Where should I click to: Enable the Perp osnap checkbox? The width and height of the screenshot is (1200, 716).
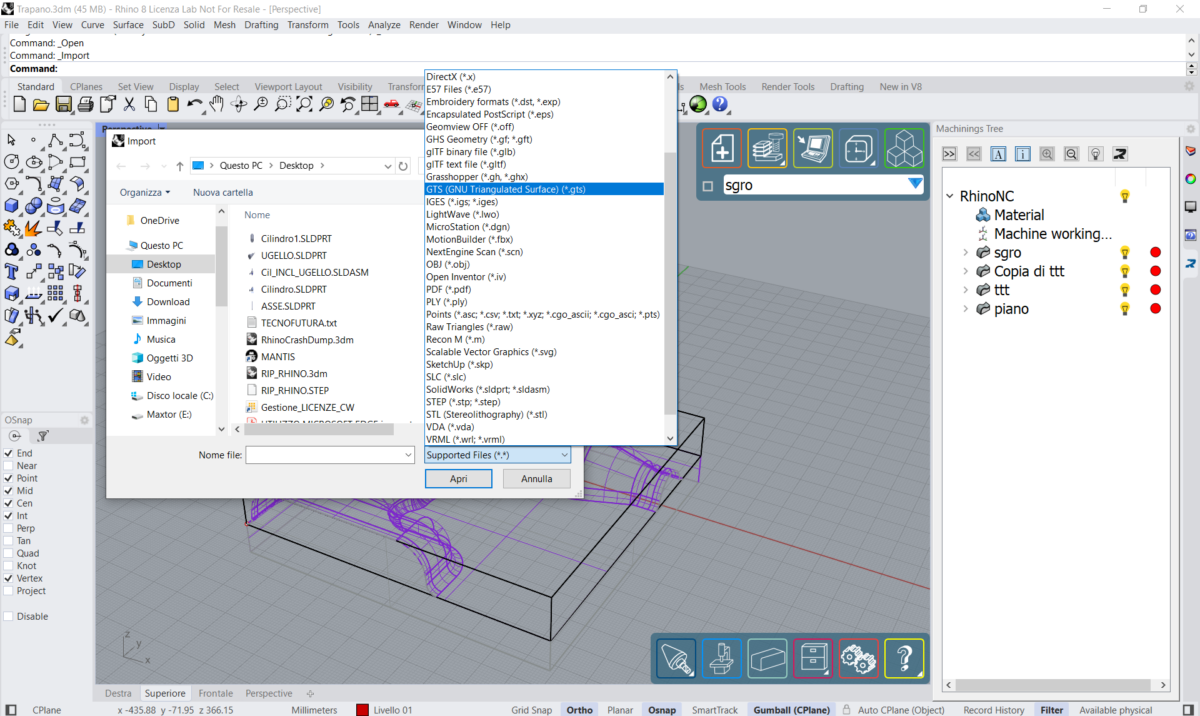9,528
